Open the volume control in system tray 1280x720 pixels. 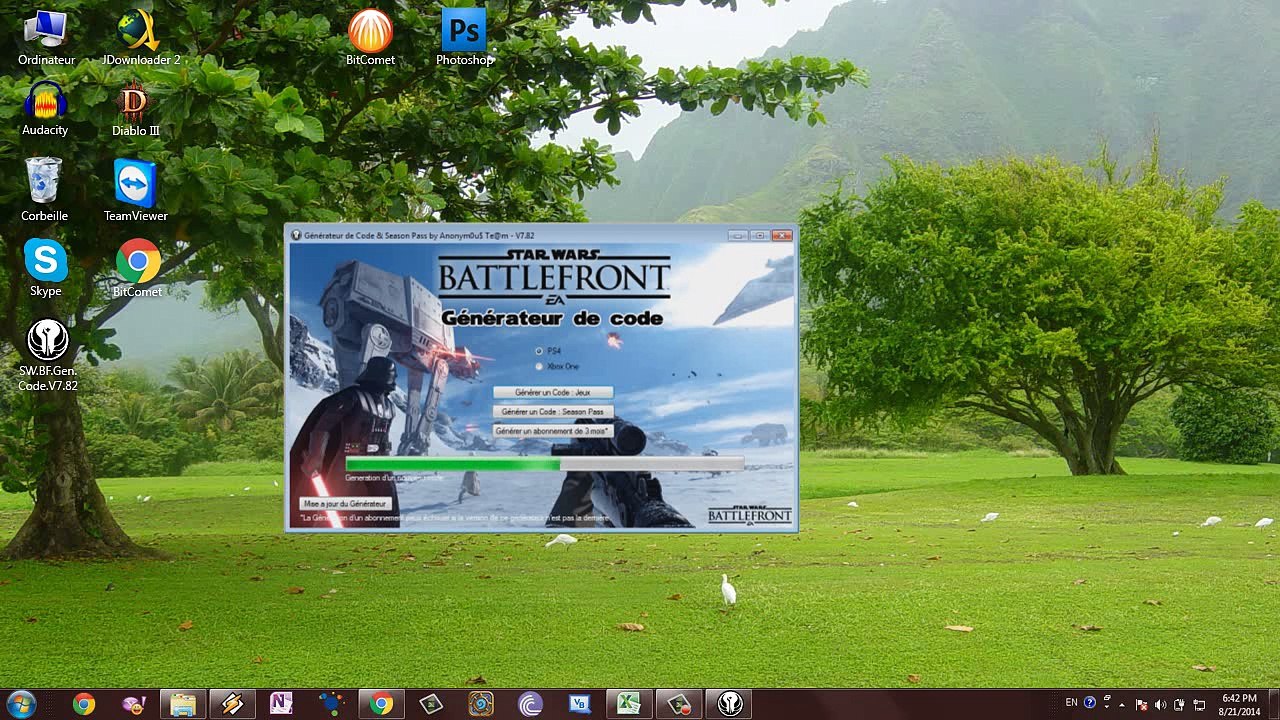1160,704
